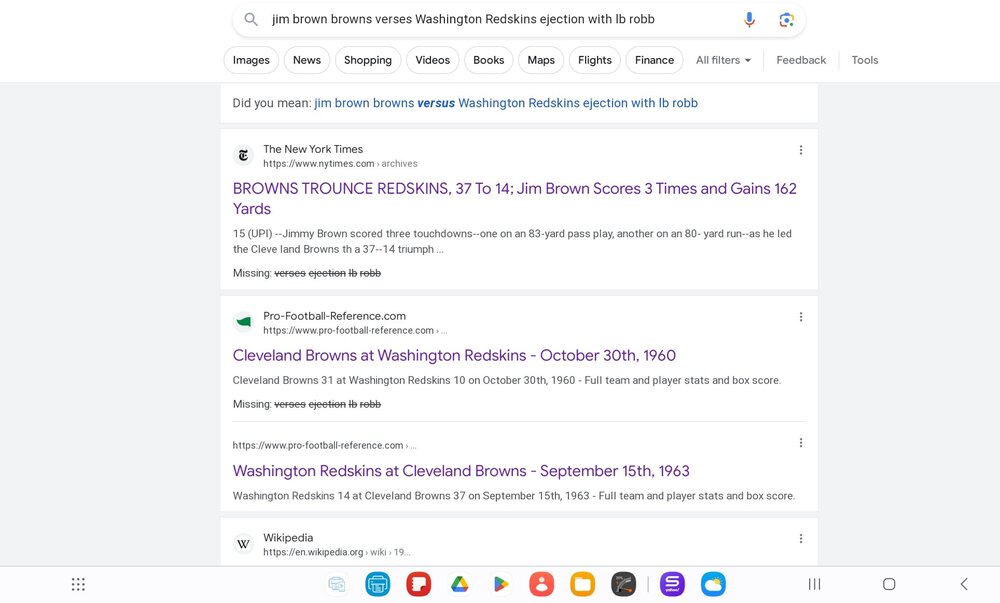The height and width of the screenshot is (603, 1000).
Task: Switch to News results tab
Action: pyautogui.click(x=307, y=60)
